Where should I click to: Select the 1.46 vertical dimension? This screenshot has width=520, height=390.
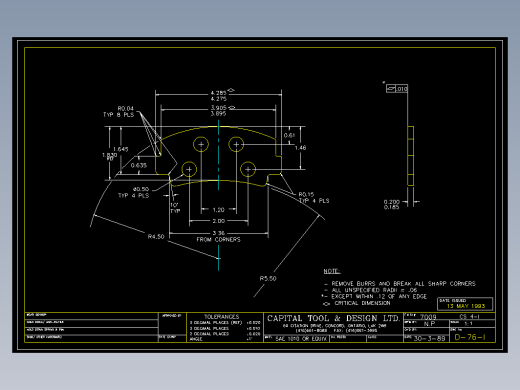[x=300, y=148]
